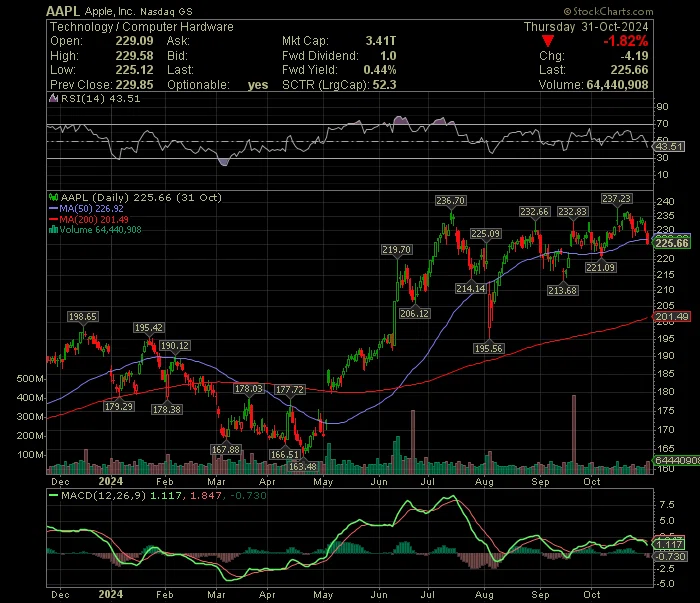
Task: Click the tall late-June volume spike bar
Action: click(413, 441)
